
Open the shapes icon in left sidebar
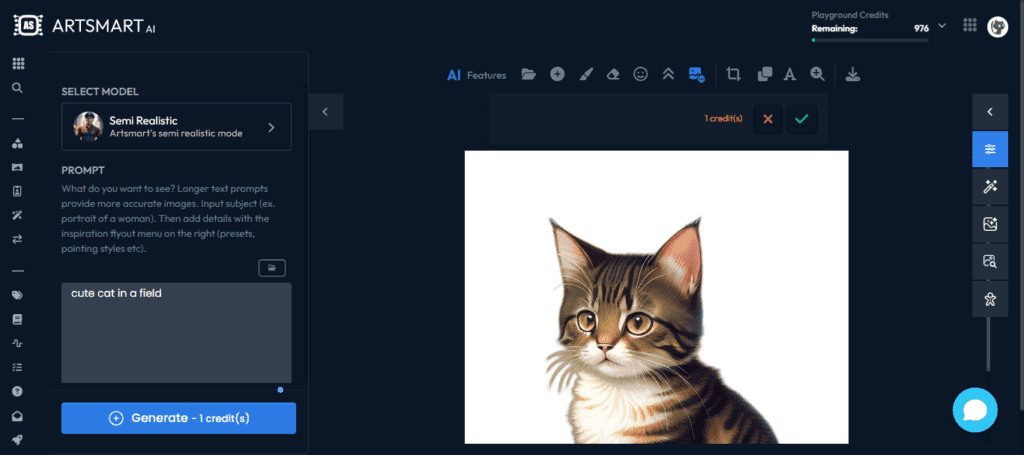point(18,144)
